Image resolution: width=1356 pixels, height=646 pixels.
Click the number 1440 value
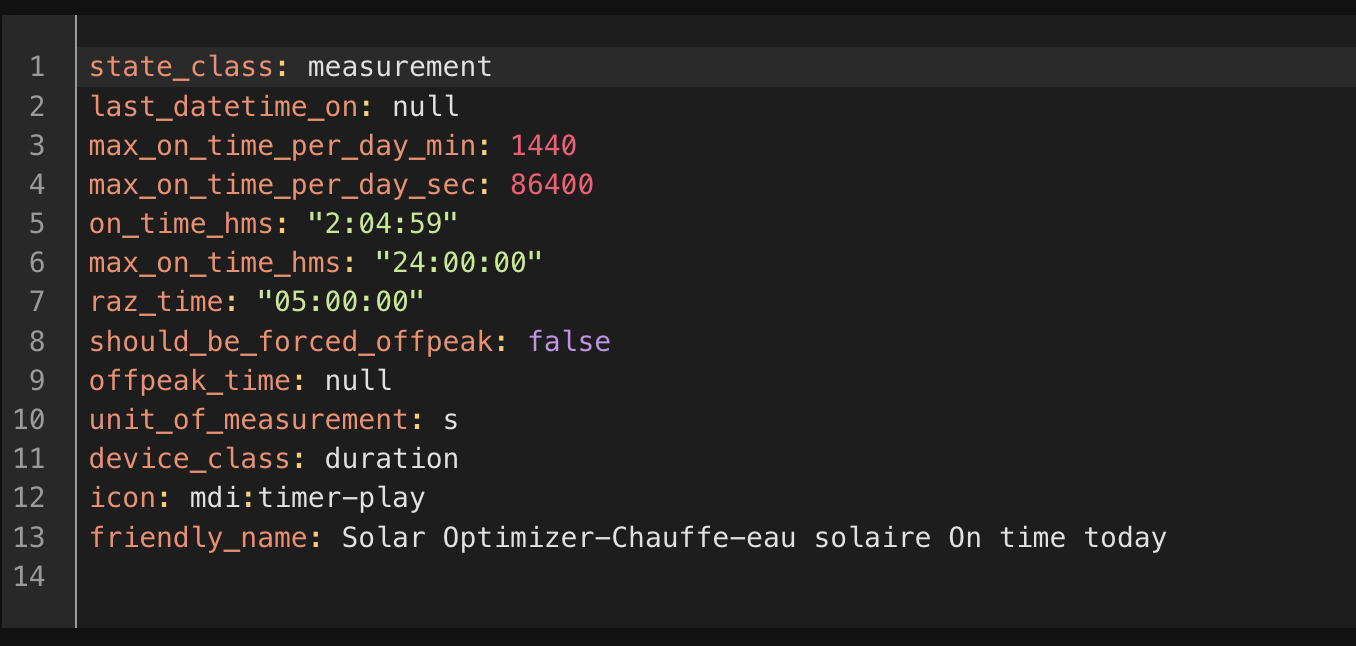click(543, 146)
